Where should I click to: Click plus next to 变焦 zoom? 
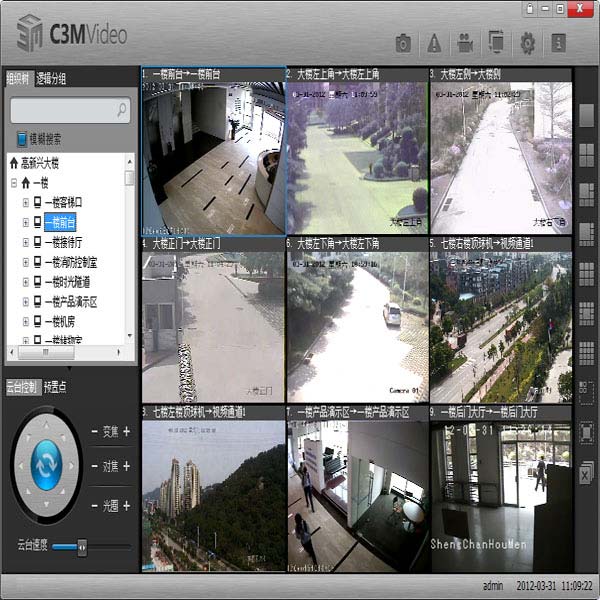(127, 433)
